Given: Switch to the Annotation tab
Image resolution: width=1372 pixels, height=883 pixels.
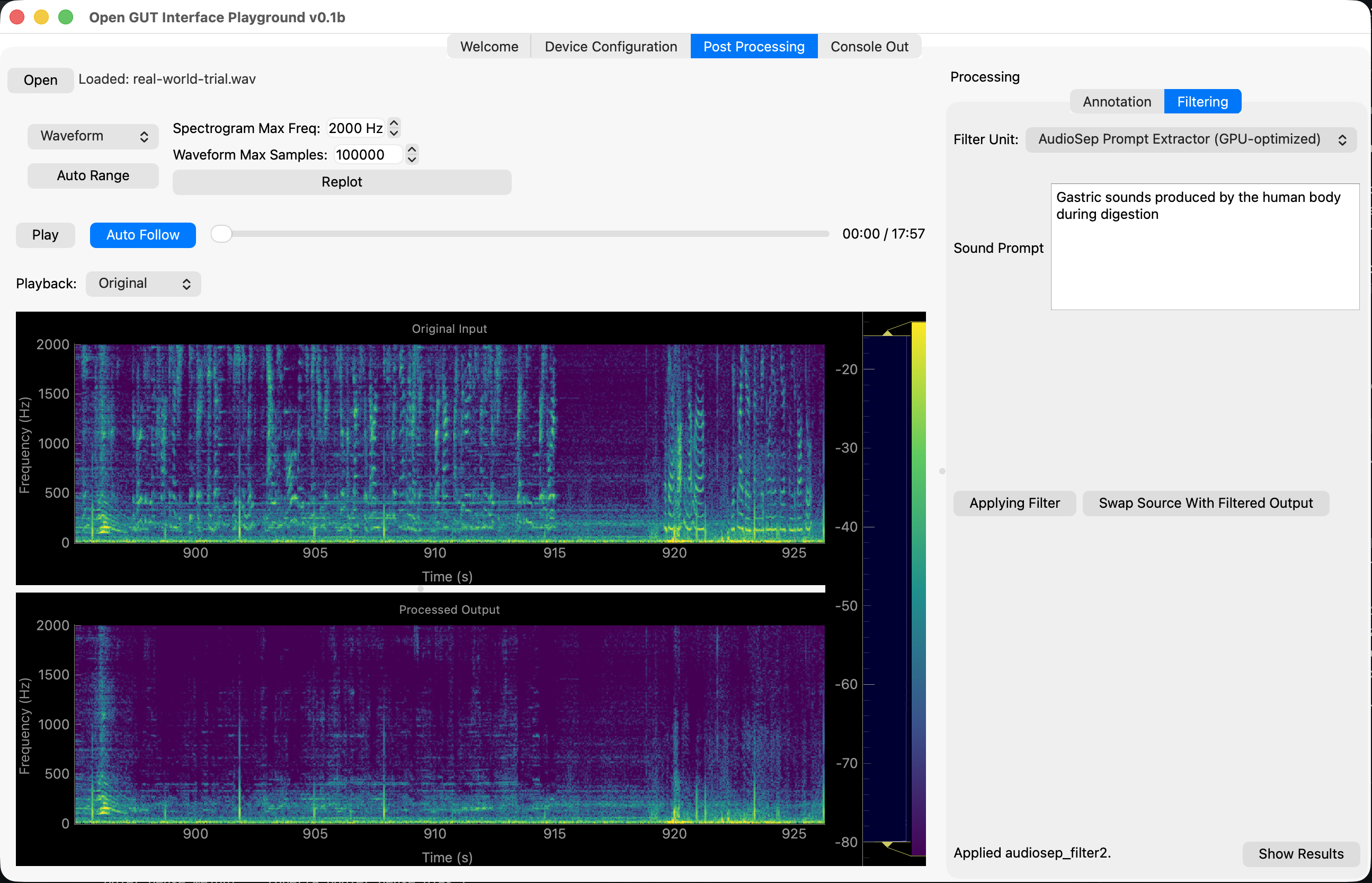Looking at the screenshot, I should tap(1116, 101).
